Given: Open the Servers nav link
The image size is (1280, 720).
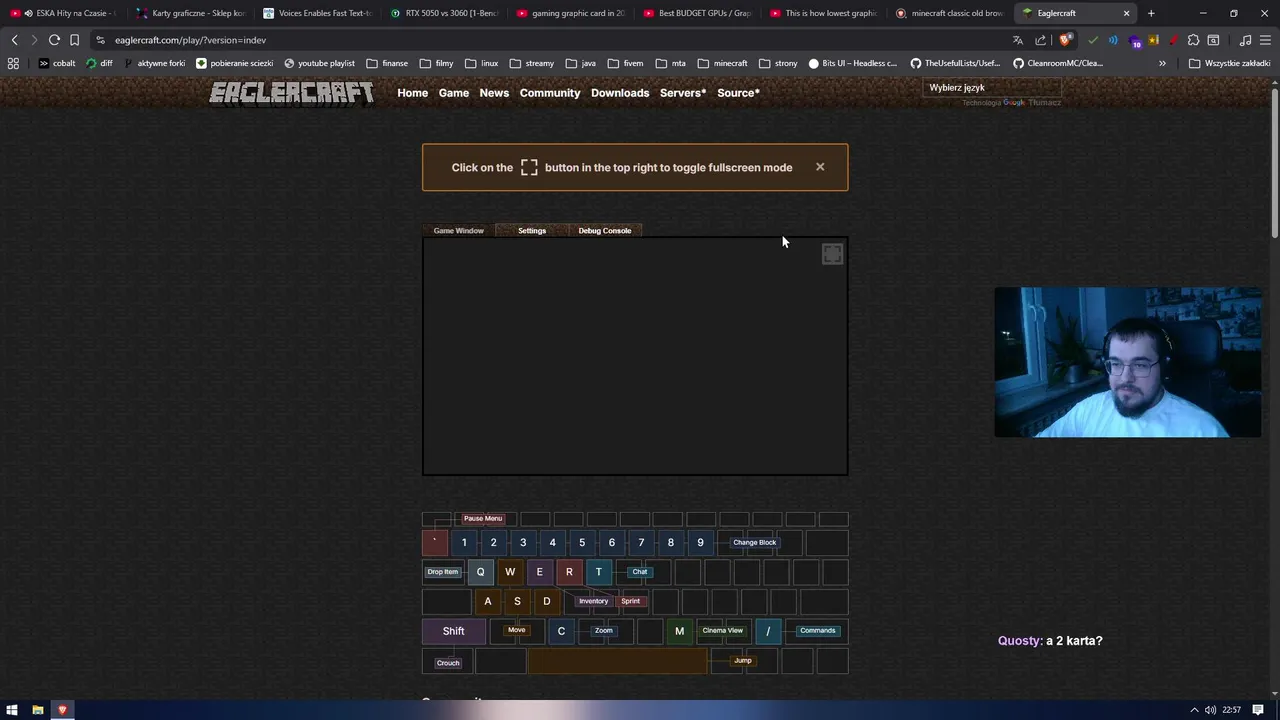Looking at the screenshot, I should [683, 93].
